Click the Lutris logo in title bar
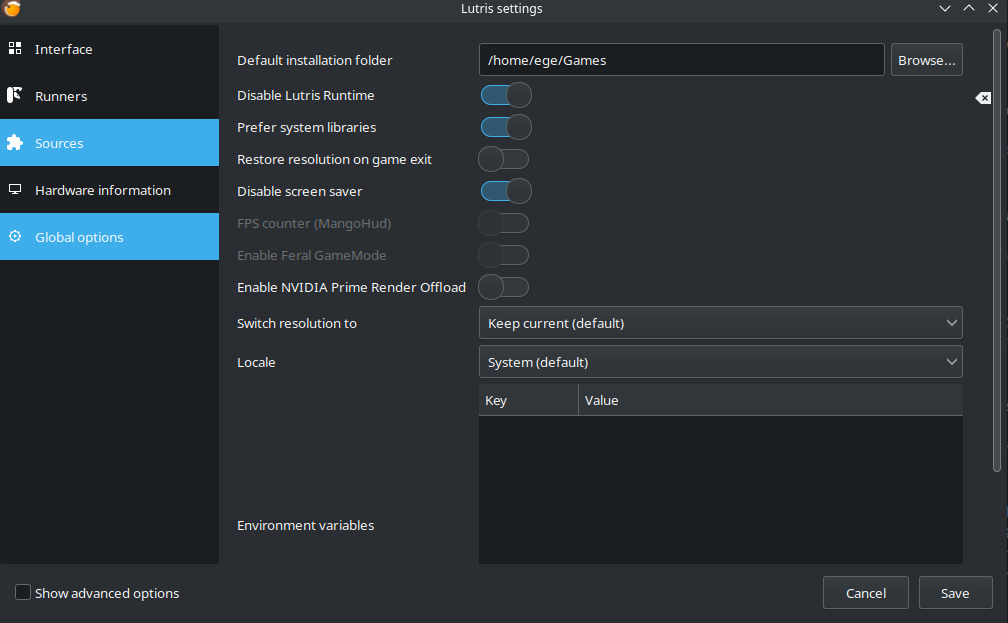The image size is (1008, 623). pos(12,8)
